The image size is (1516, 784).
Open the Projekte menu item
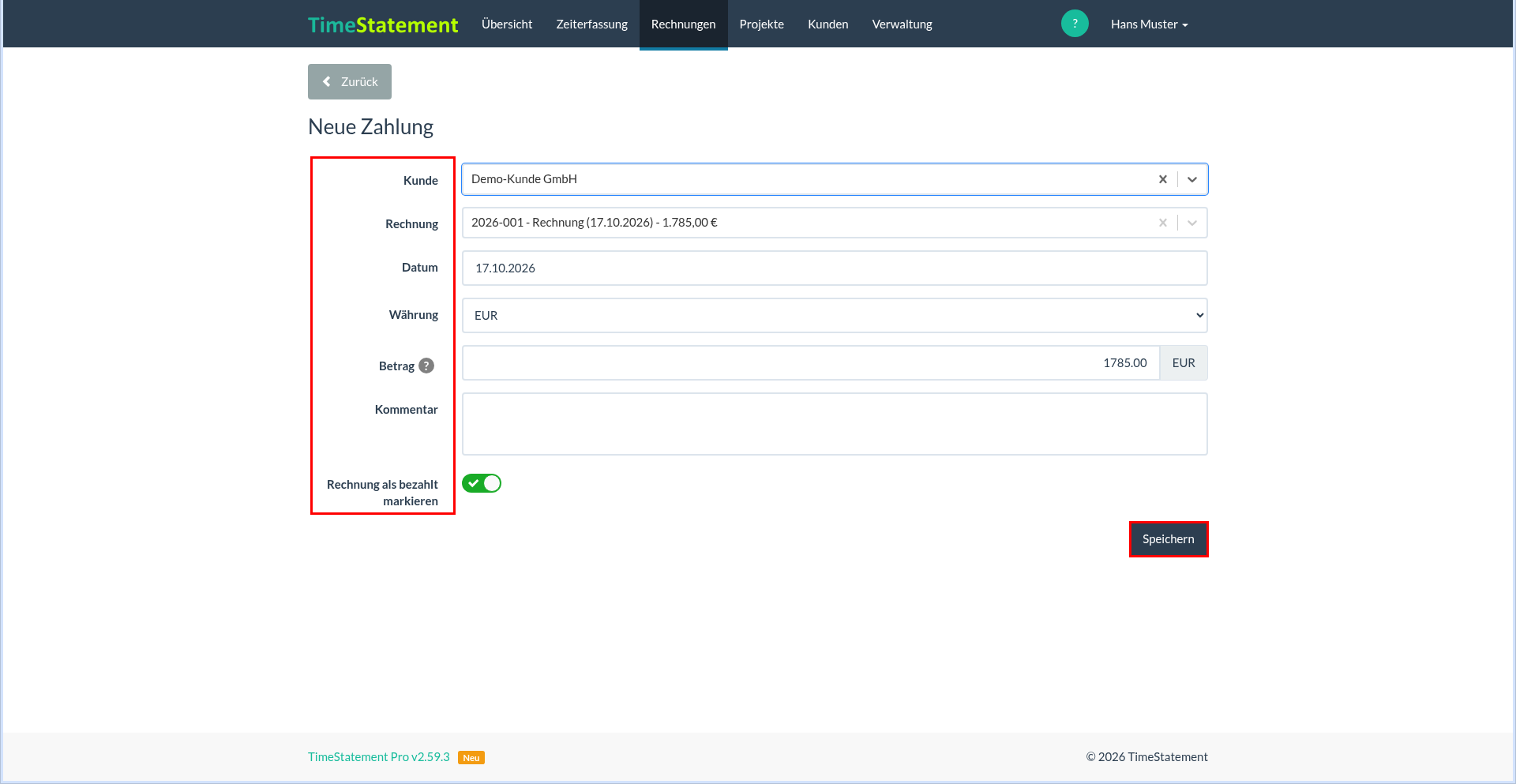click(761, 24)
